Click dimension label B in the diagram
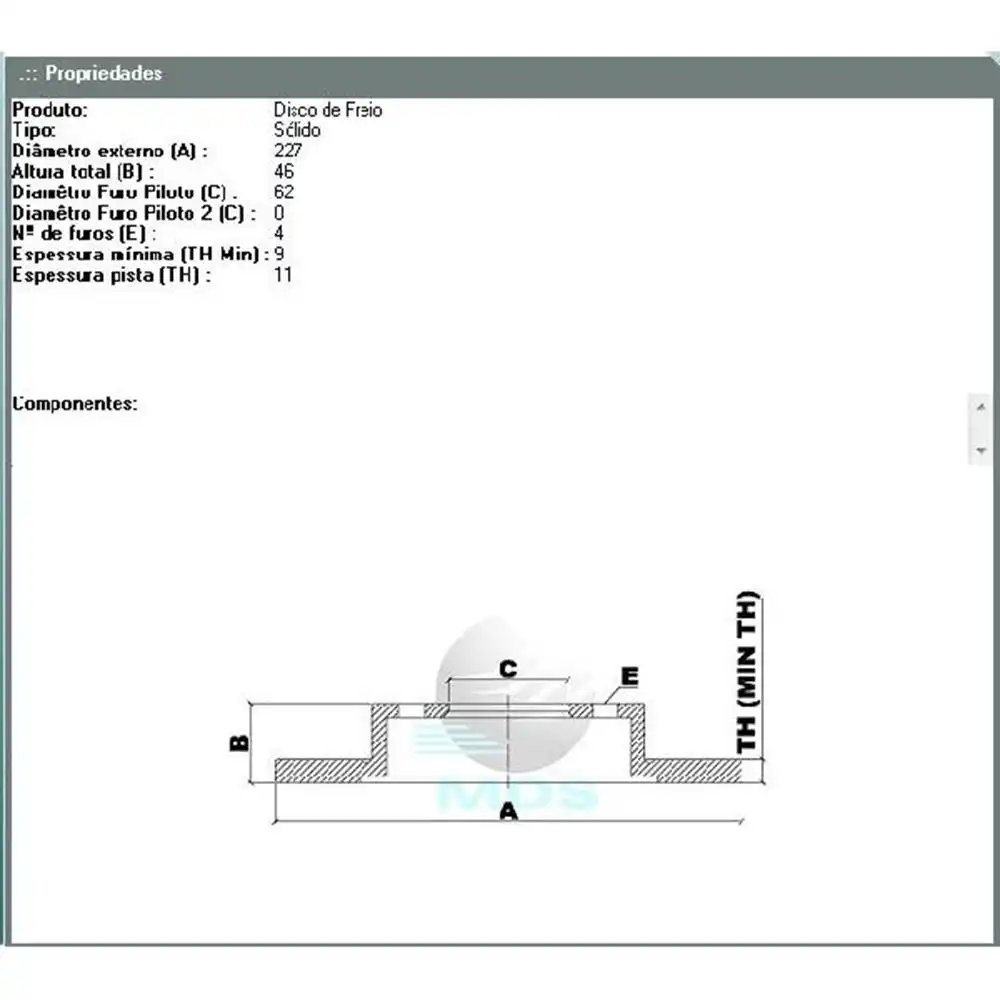The width and height of the screenshot is (1000, 1000). click(x=240, y=743)
